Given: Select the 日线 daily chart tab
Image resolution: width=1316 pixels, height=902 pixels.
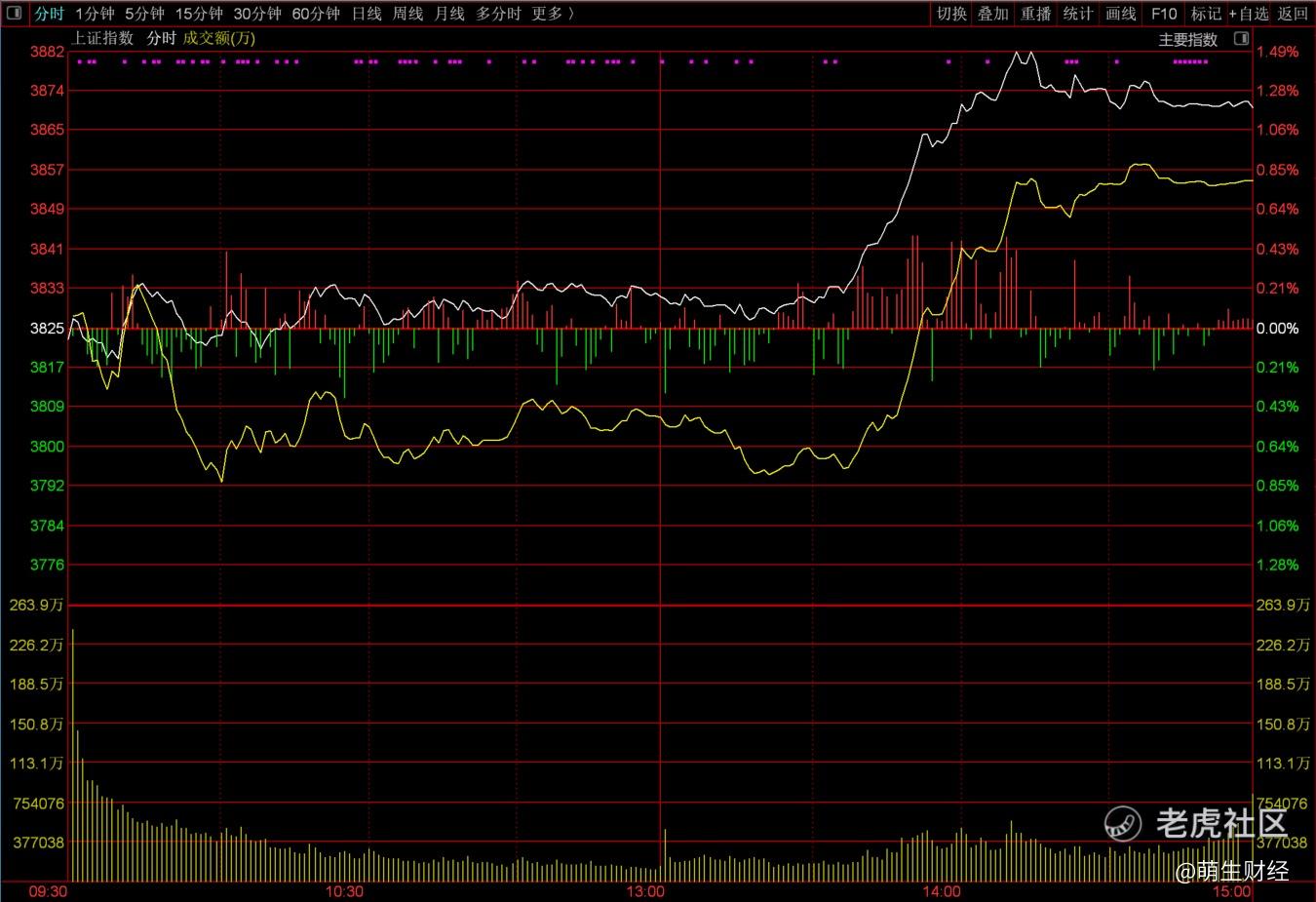Looking at the screenshot, I should tap(367, 14).
